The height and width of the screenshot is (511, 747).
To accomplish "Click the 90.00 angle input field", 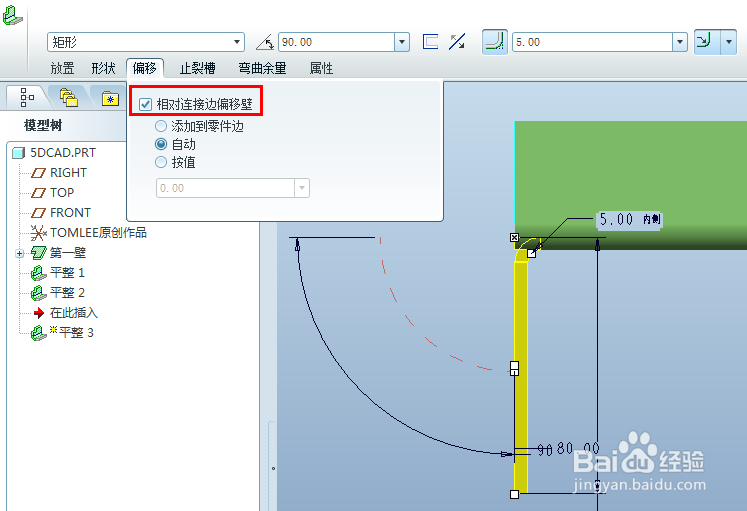I will [336, 42].
